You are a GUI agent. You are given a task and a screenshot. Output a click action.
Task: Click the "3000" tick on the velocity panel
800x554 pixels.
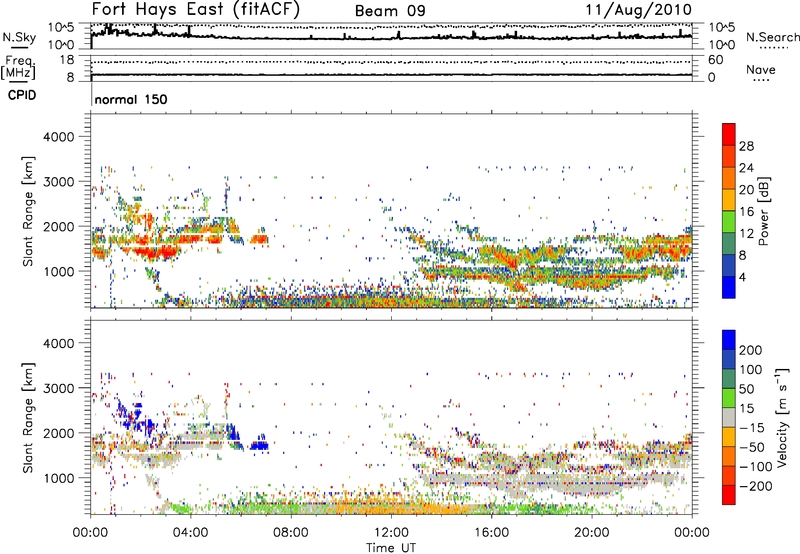(x=59, y=388)
